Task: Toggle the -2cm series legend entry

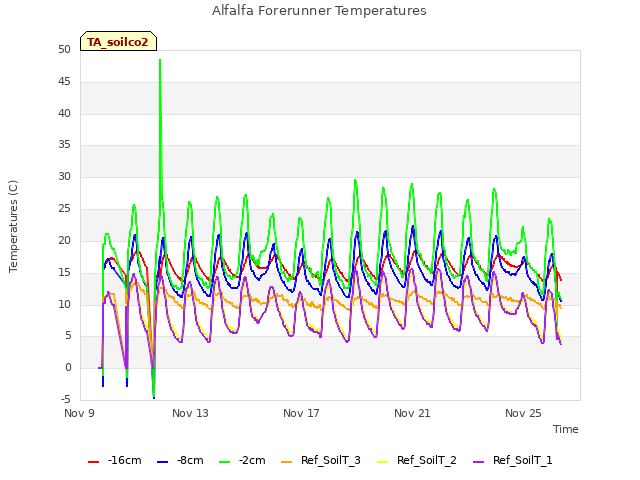Action: pos(242,460)
